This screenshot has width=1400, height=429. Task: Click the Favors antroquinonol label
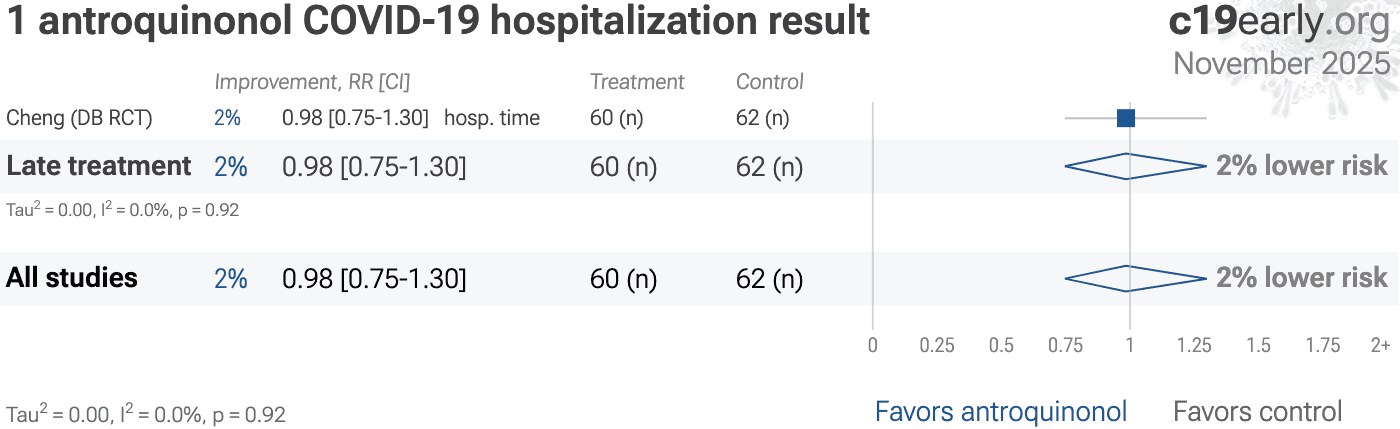1000,411
